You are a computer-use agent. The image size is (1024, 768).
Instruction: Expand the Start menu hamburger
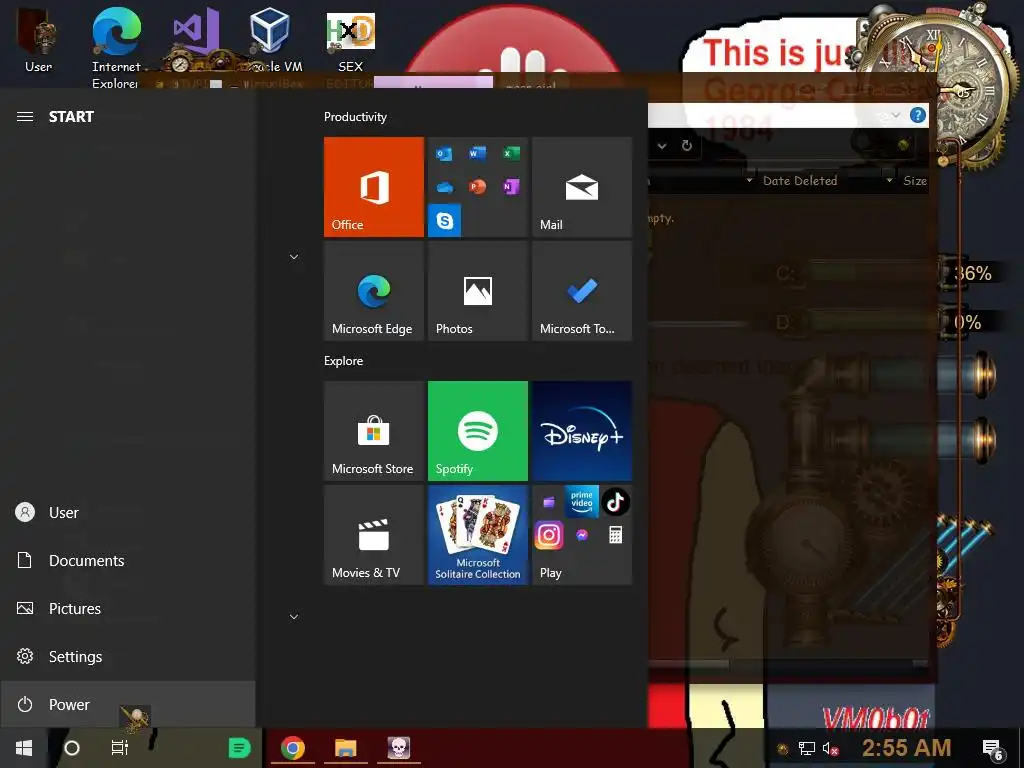click(x=25, y=116)
